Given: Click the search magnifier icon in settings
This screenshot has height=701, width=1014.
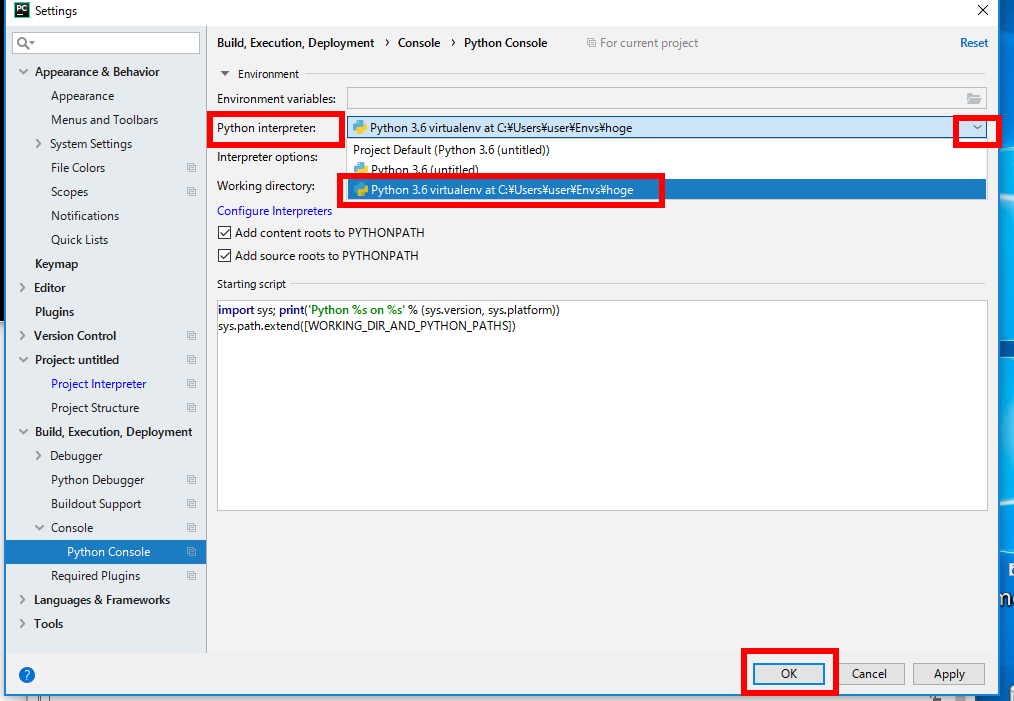Looking at the screenshot, I should (25, 43).
